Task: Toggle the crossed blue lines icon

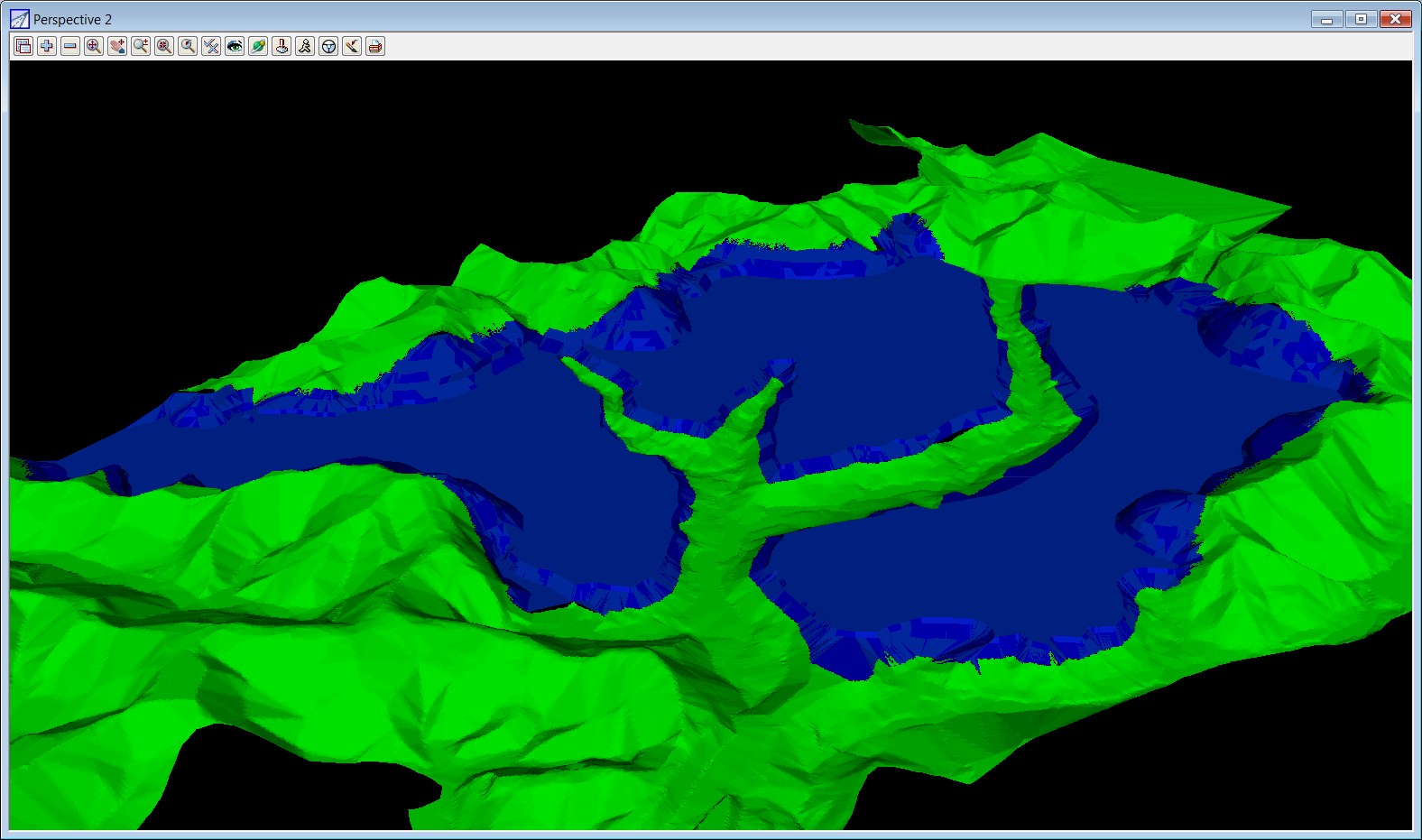Action: [x=211, y=46]
